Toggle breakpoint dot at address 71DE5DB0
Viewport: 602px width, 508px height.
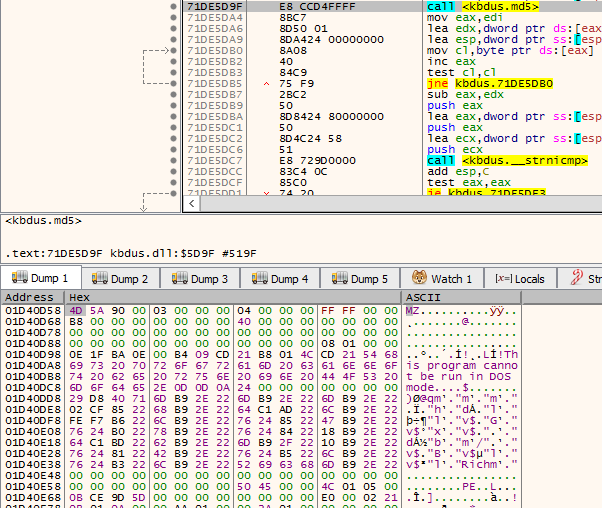tap(174, 50)
